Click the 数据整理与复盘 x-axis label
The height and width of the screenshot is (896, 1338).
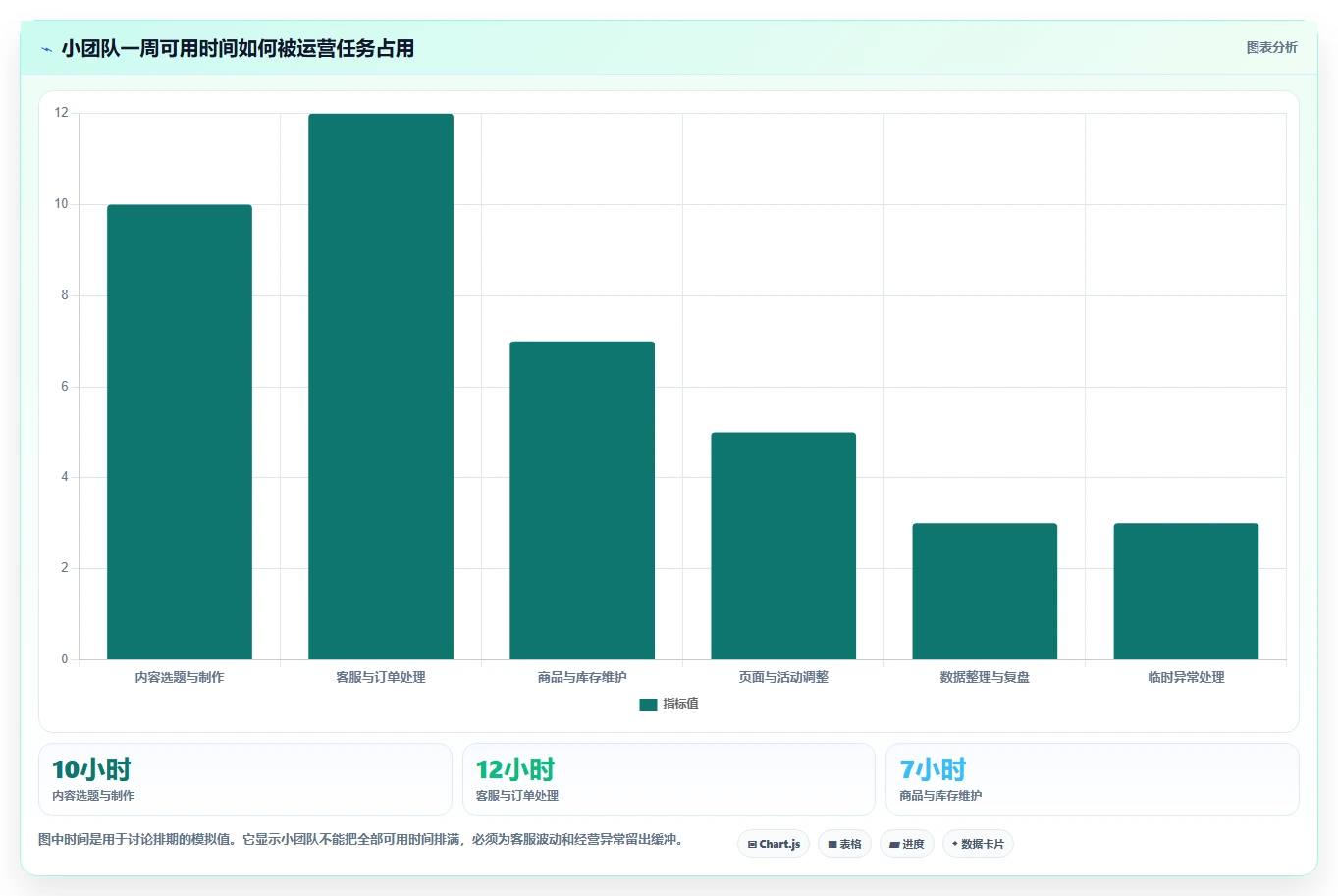tap(985, 677)
